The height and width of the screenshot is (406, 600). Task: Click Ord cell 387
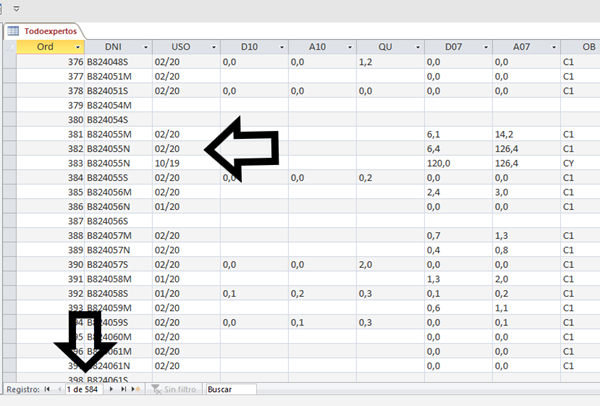point(51,221)
